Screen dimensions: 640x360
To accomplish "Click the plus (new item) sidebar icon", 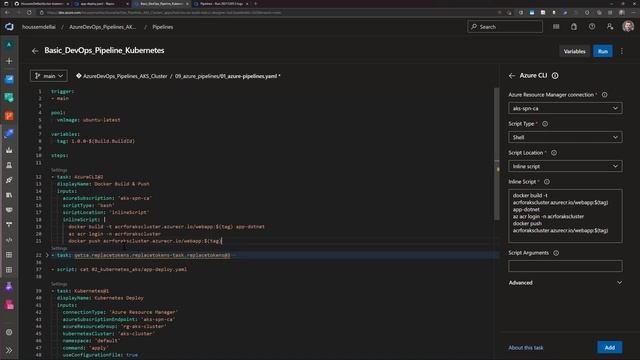I will point(9,61).
